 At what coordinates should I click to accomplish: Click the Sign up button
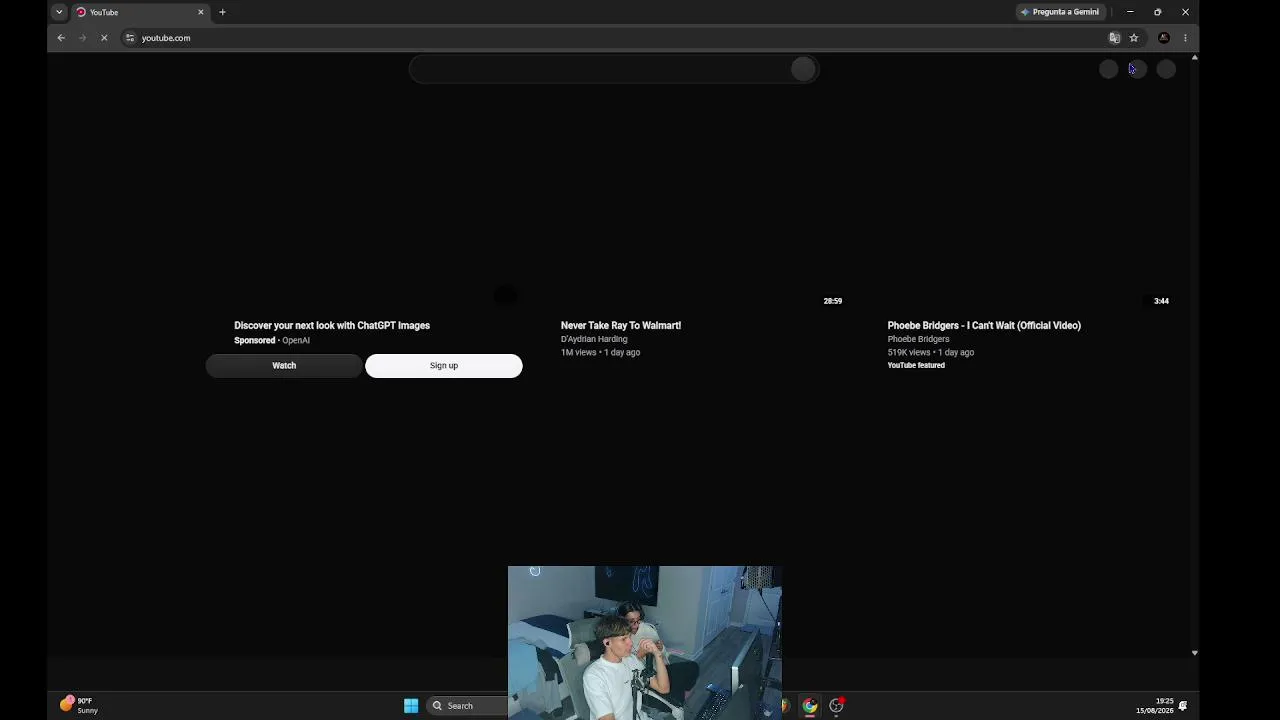(x=444, y=365)
